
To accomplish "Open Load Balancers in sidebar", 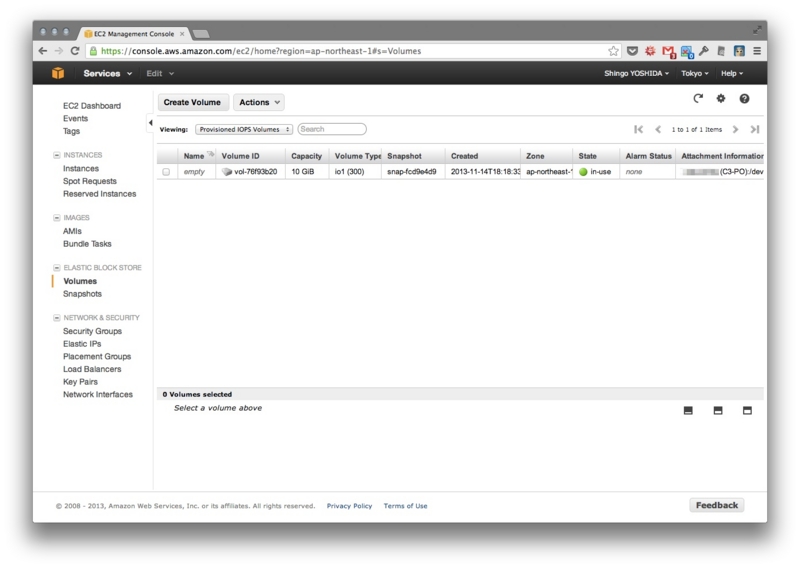I will point(92,369).
